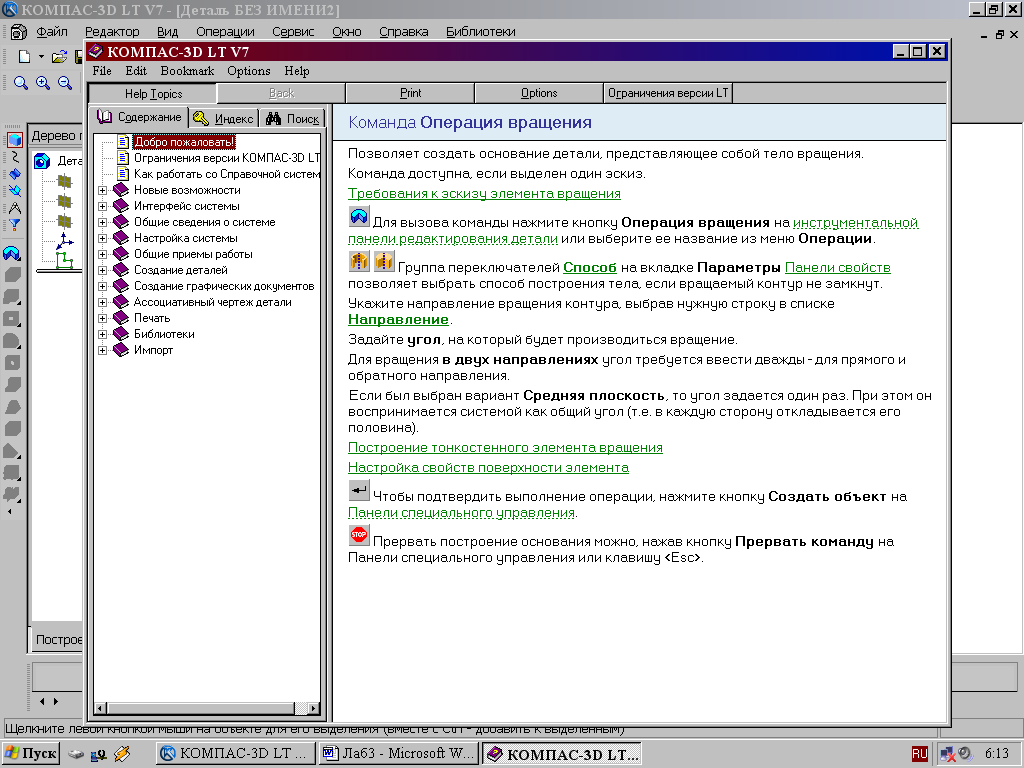Viewport: 1024px width, 768px height.
Task: Click right arrow of contents horizontal scrollbar
Action: 313,709
